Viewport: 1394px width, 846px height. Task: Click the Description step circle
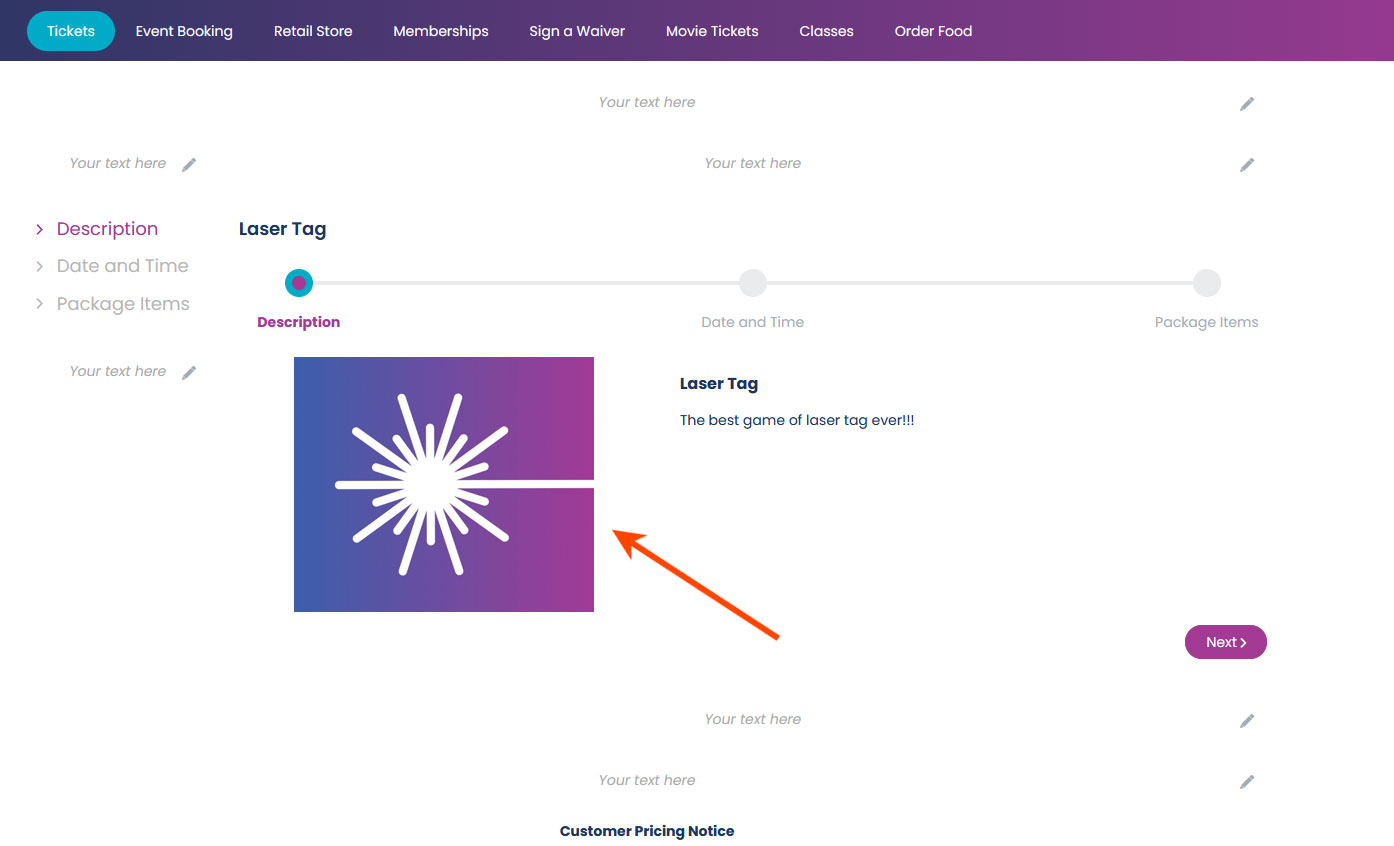pyautogui.click(x=299, y=283)
